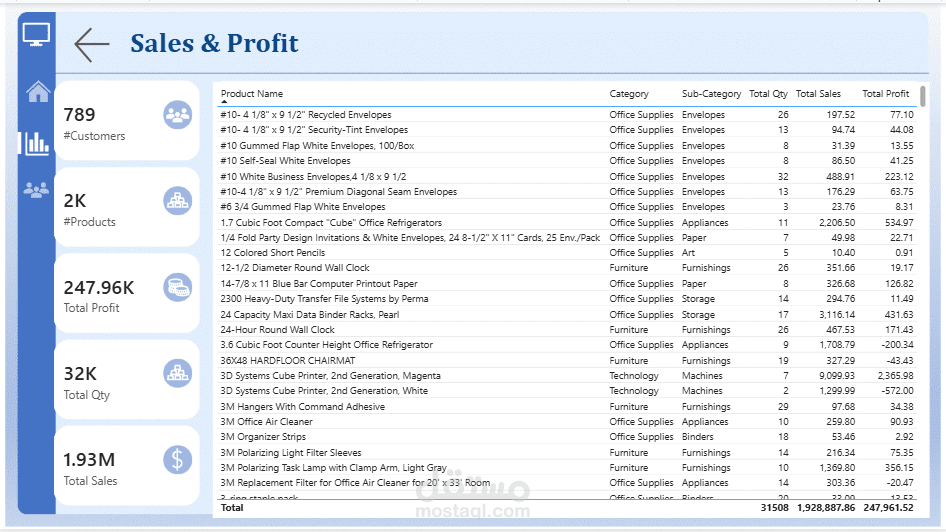Select '3M Hangers With Command Adhesive'
This screenshot has width=946, height=532.
click(x=567, y=407)
